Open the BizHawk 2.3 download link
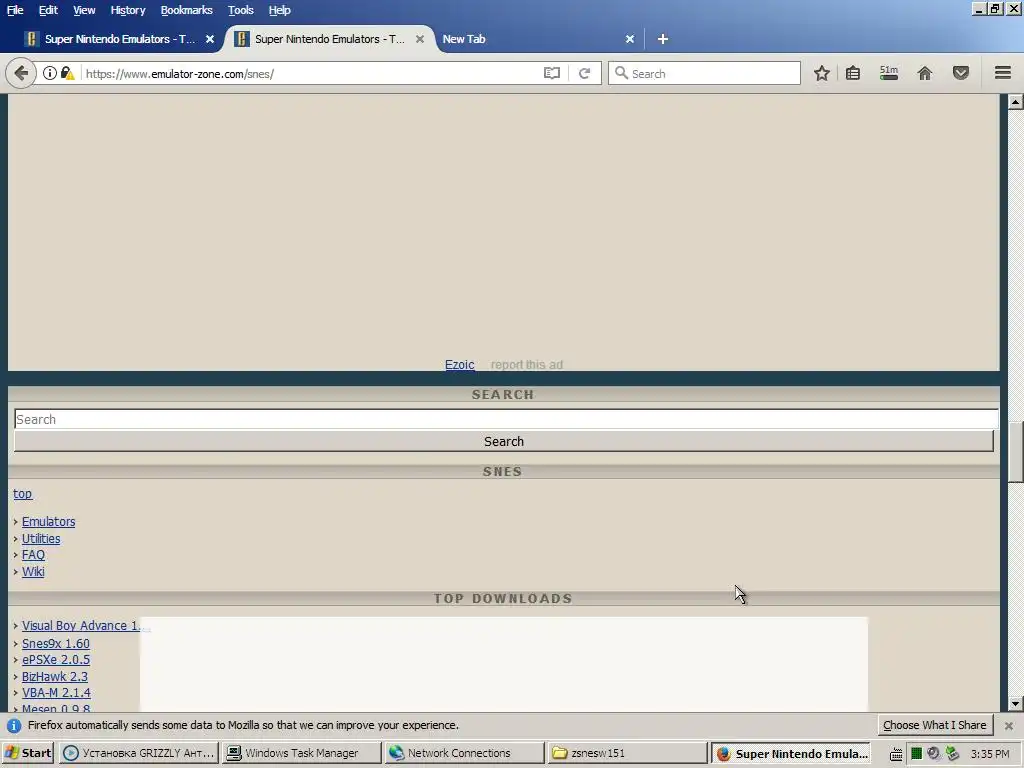This screenshot has width=1024, height=768. pyautogui.click(x=55, y=677)
